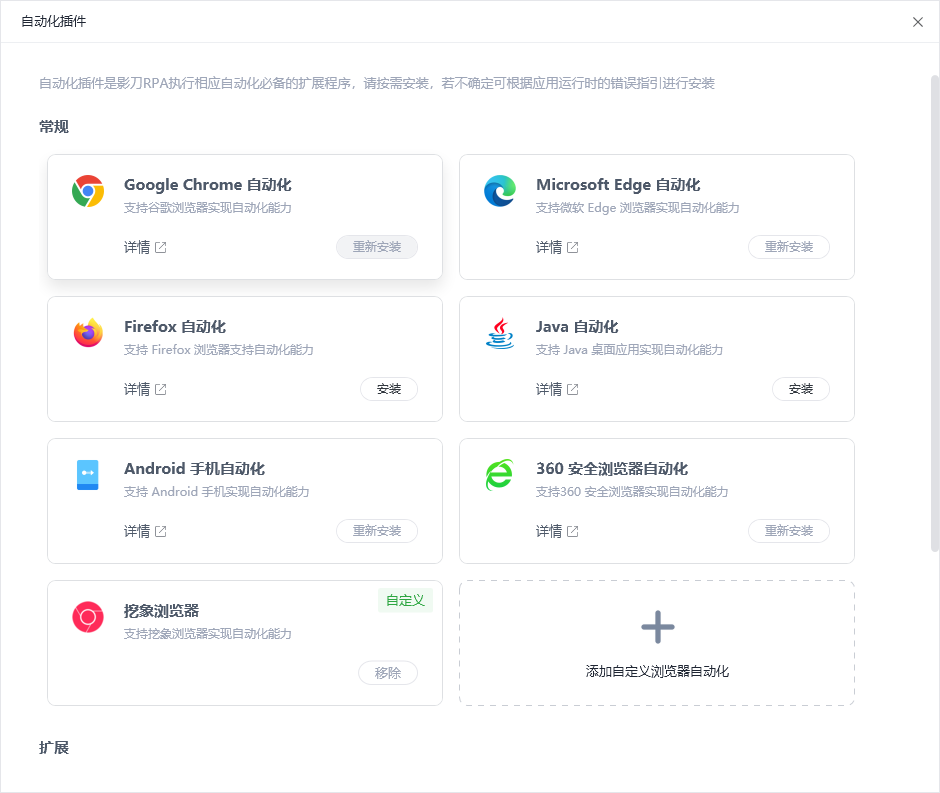Install the Firefox automation plugin
Viewport: 940px width, 793px height.
tap(389, 389)
